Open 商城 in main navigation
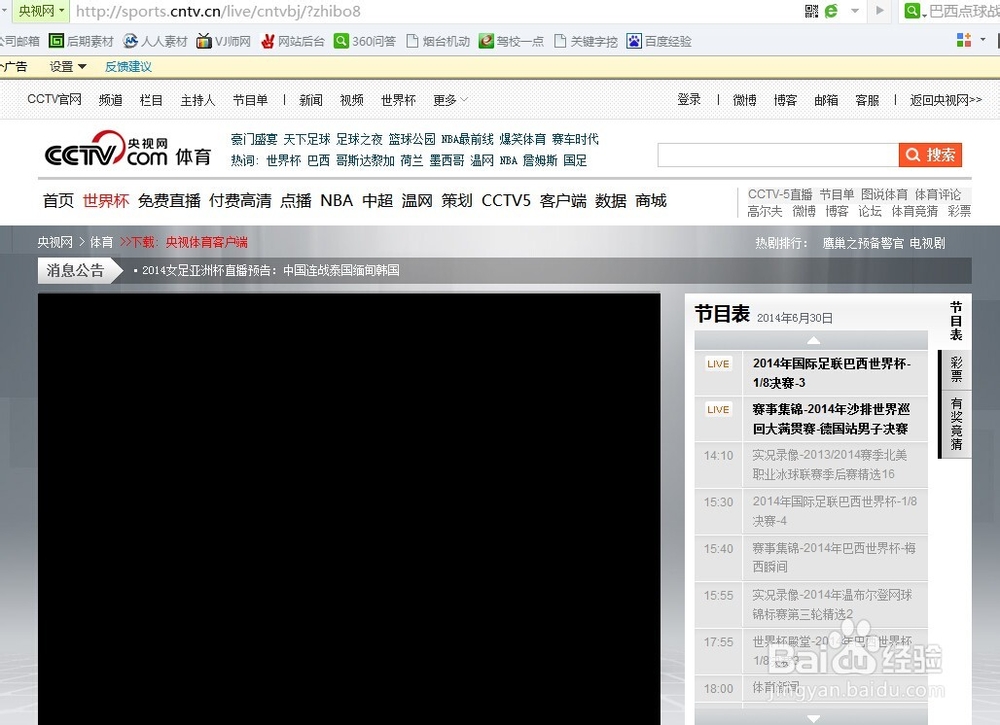Screen dimensions: 1000x725 pyautogui.click(x=651, y=201)
